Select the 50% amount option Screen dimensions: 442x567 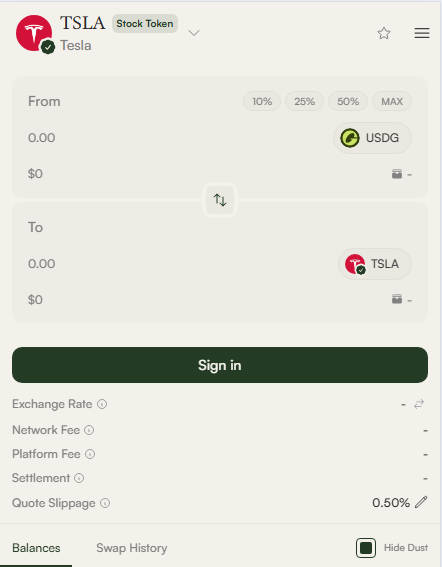348,101
